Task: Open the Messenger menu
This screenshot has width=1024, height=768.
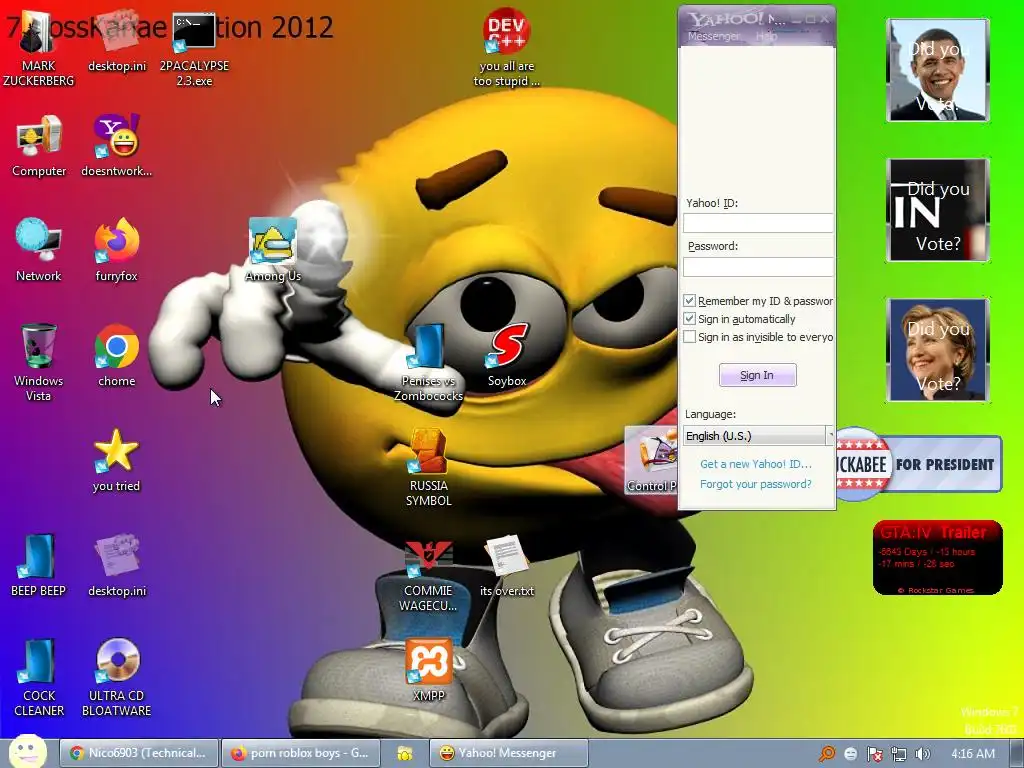Action: [713, 37]
